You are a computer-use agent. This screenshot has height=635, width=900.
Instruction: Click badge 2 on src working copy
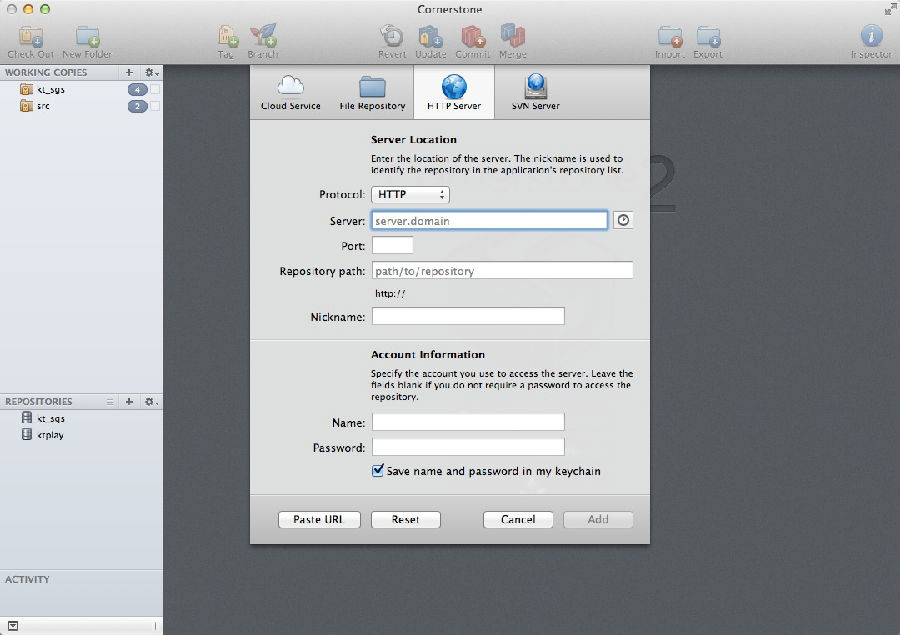[x=138, y=106]
